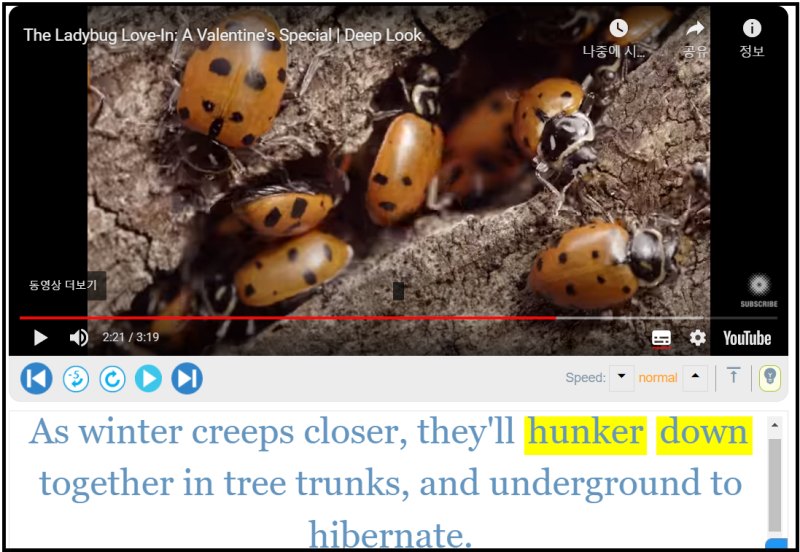
Task: Decrease speed with the down arrow
Action: tap(621, 378)
